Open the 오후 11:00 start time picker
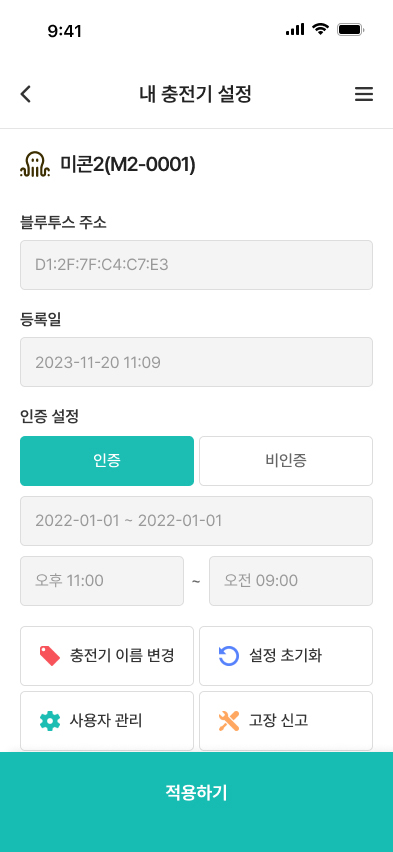This screenshot has height=852, width=393. pyautogui.click(x=102, y=581)
